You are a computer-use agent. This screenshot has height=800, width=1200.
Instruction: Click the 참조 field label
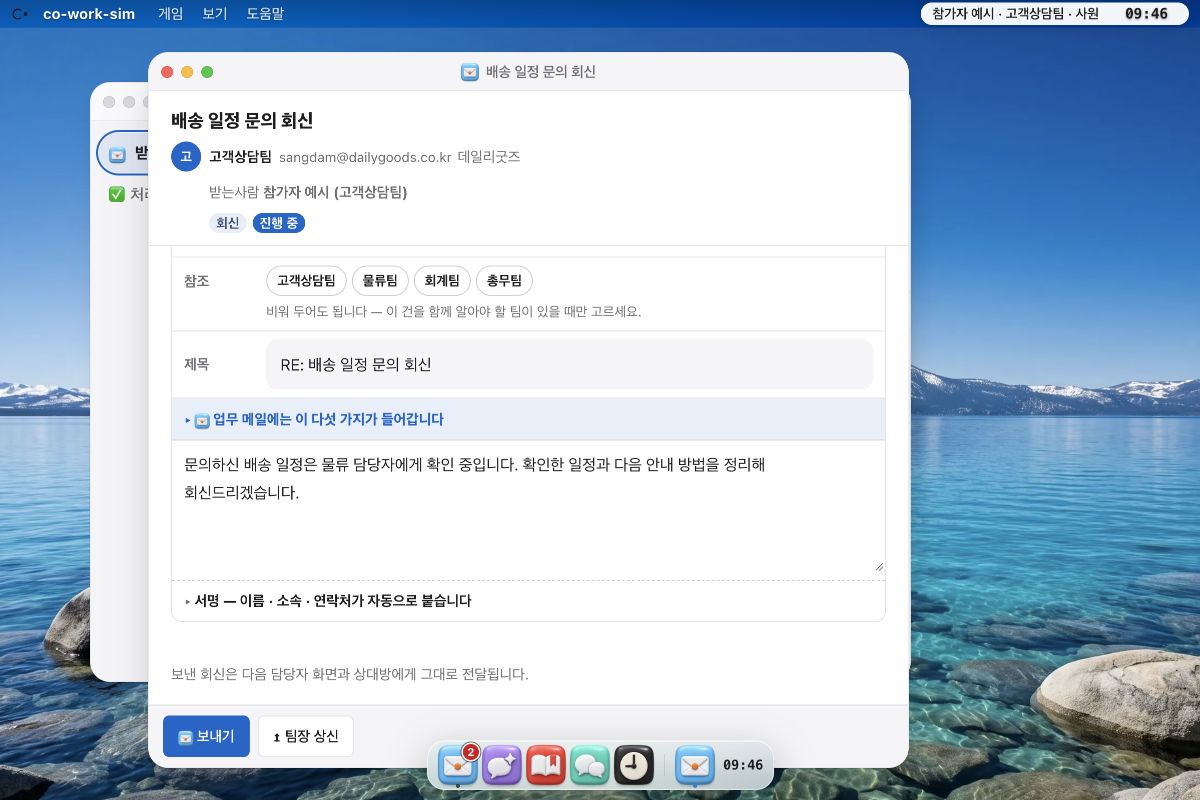(197, 281)
